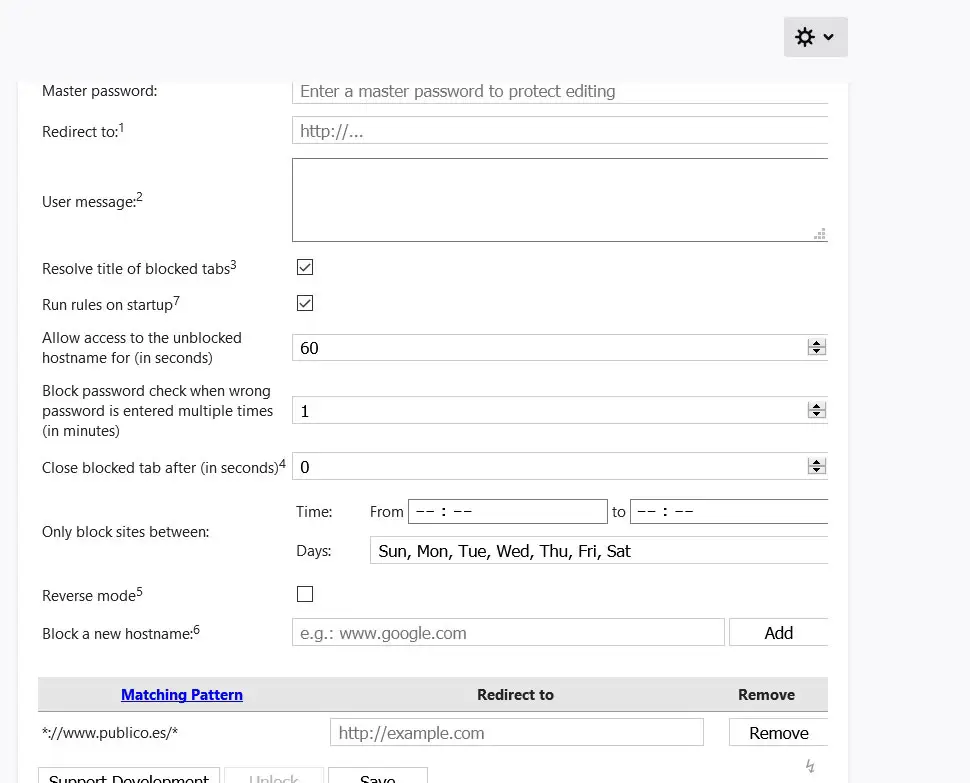Click the Block a new hostname field
The width and height of the screenshot is (970, 783).
pyautogui.click(x=508, y=632)
